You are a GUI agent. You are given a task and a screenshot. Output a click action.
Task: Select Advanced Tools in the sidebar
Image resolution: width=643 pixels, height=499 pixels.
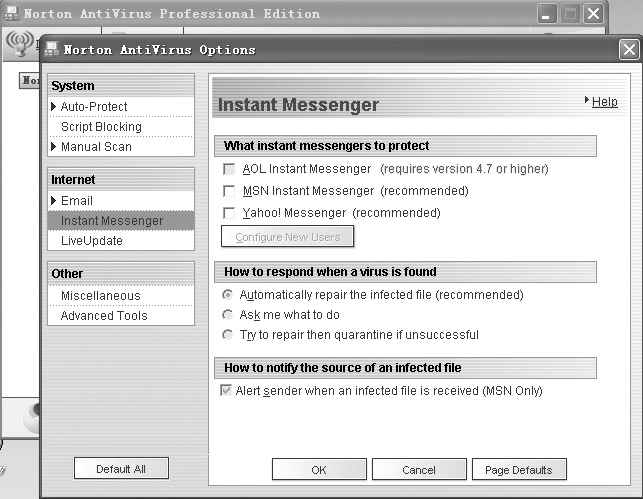pos(104,316)
